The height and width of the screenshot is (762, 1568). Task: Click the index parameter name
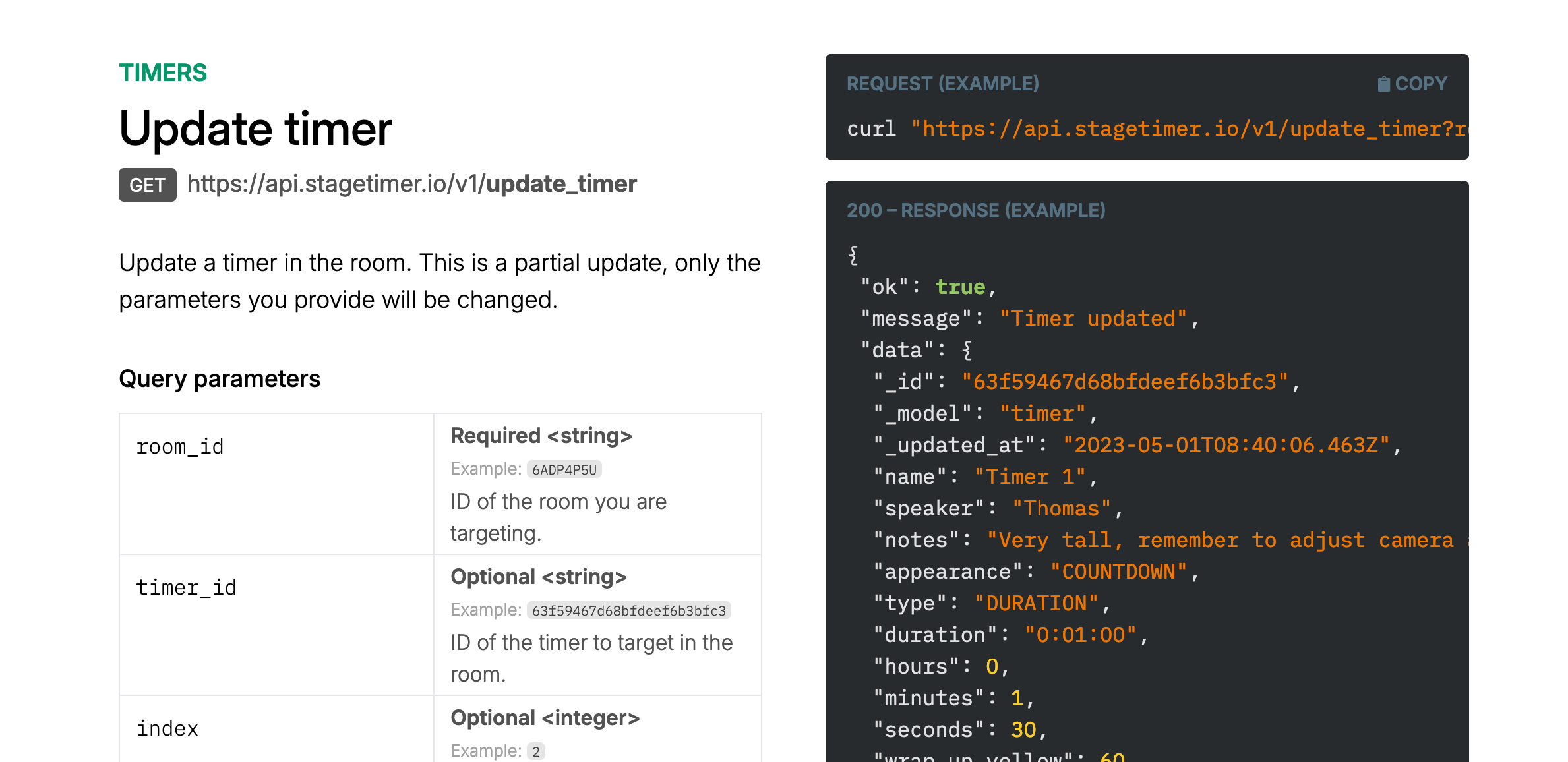click(167, 728)
